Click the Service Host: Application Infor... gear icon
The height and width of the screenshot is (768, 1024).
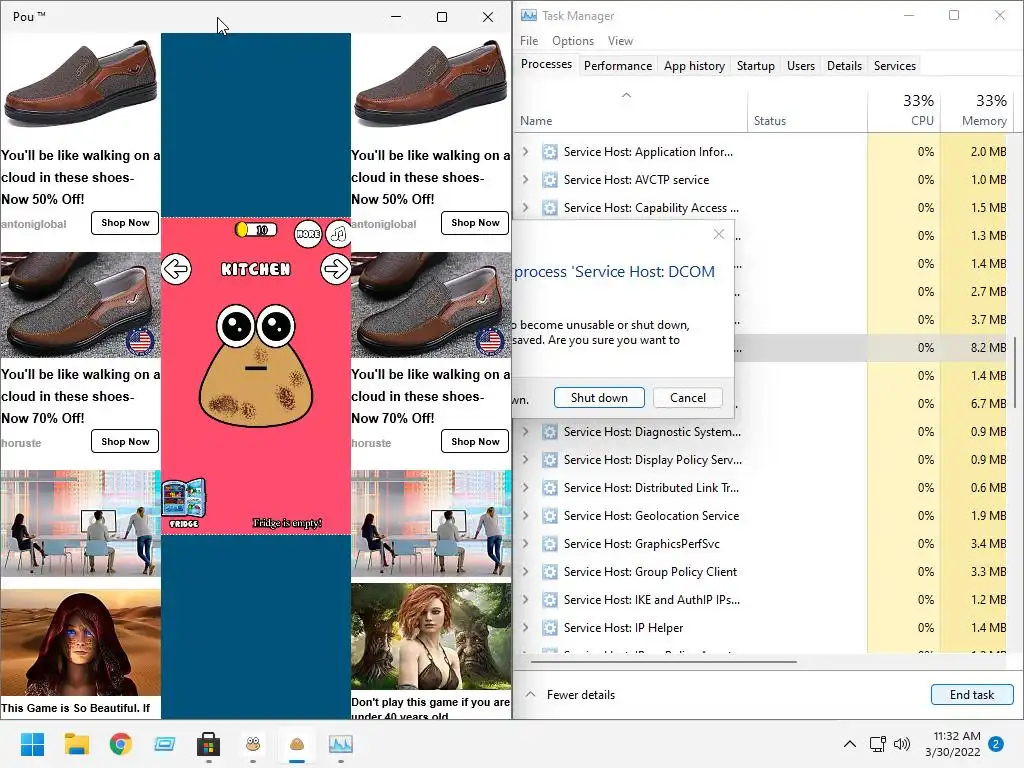click(x=550, y=152)
